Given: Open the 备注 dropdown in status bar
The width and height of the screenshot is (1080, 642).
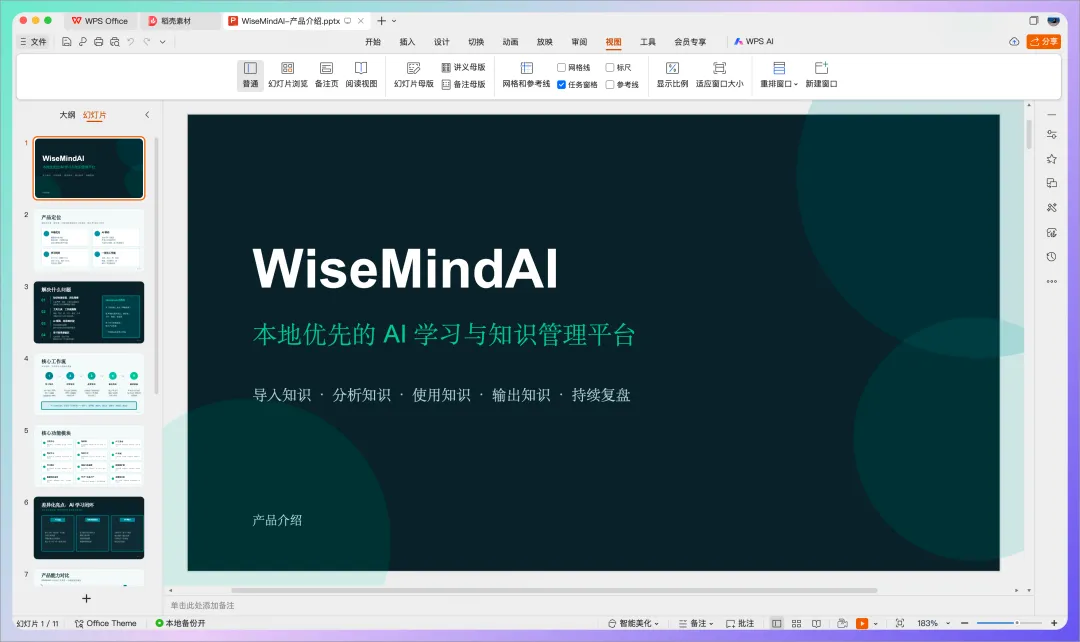Looking at the screenshot, I should click(696, 623).
